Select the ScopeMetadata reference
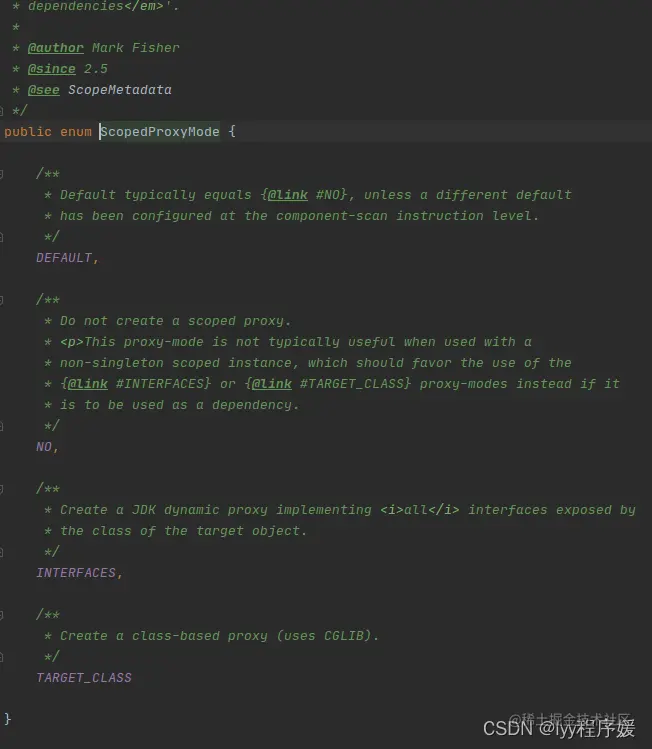Screen dimensions: 652x749 (x=120, y=90)
